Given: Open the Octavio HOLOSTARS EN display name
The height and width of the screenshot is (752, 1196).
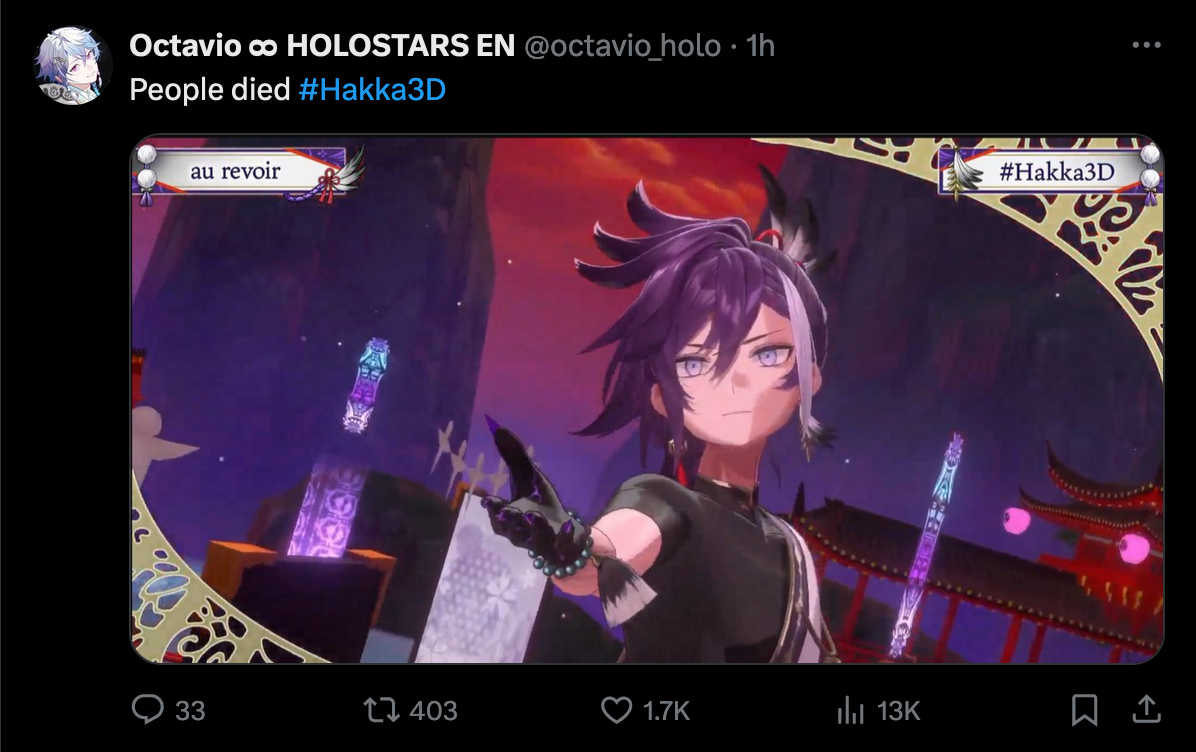Looking at the screenshot, I should coord(322,46).
